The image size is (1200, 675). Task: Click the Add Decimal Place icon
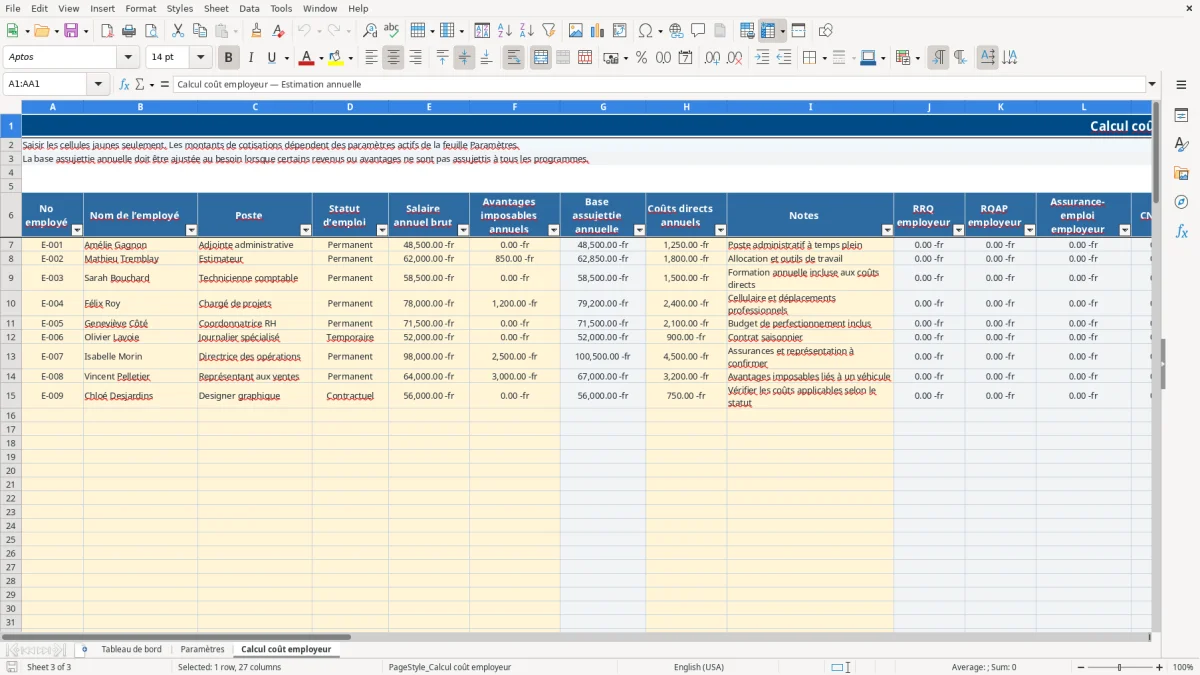[x=713, y=58]
